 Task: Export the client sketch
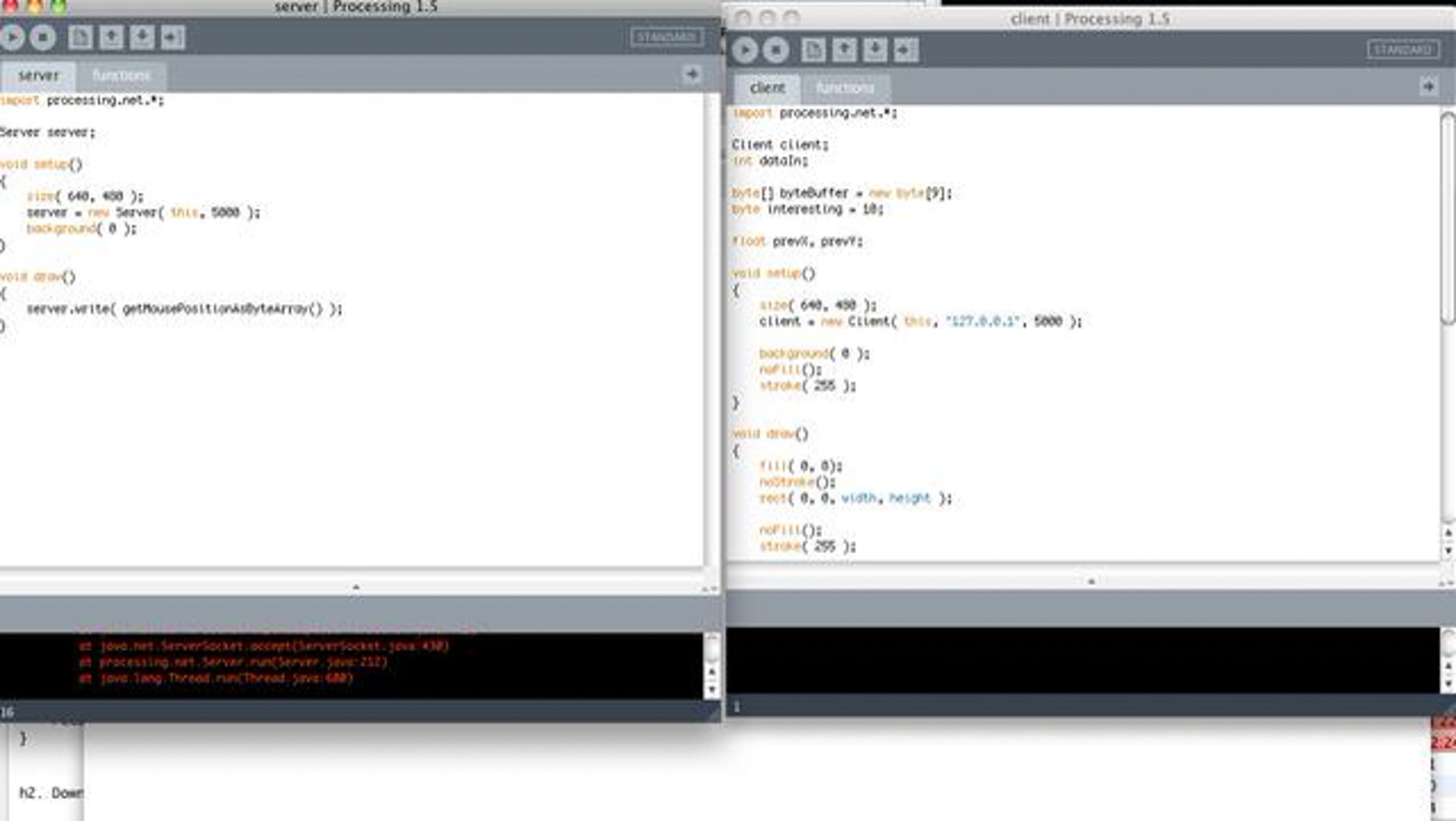(x=906, y=50)
